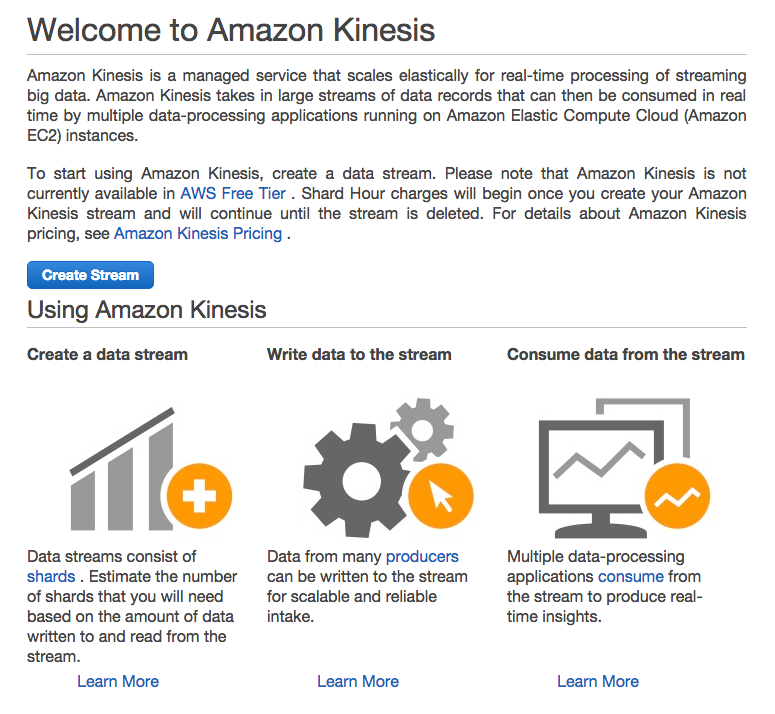Click the Using Amazon Kinesis heading
This screenshot has height=714, width=775.
click(147, 310)
